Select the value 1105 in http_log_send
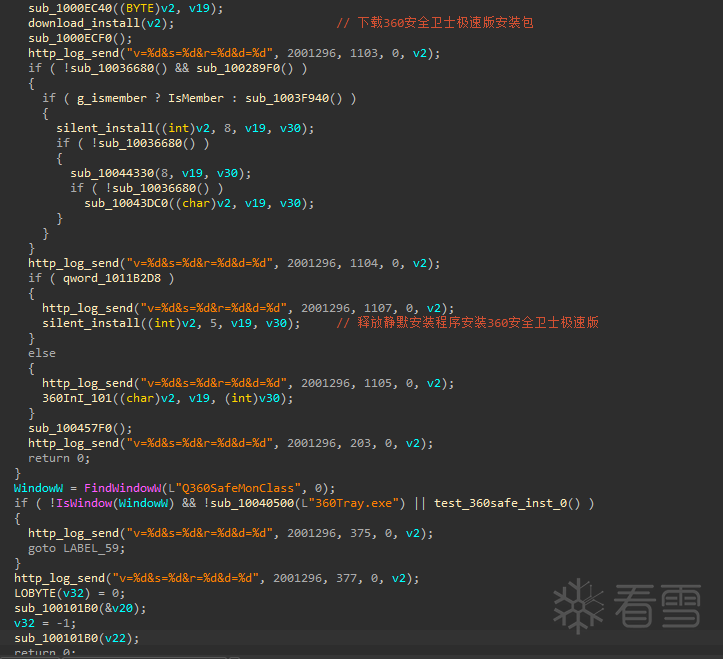The width and height of the screenshot is (723, 659). pyautogui.click(x=378, y=383)
